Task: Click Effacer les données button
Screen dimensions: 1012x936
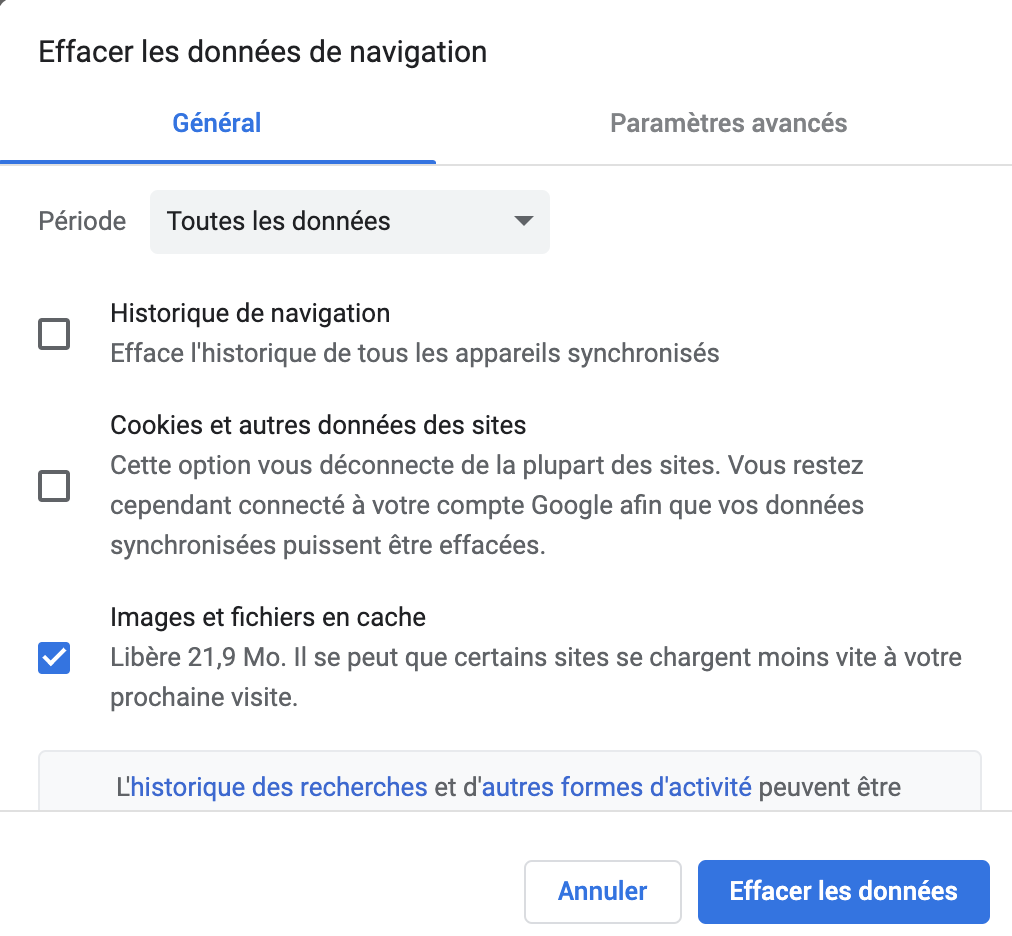Action: pyautogui.click(x=844, y=891)
